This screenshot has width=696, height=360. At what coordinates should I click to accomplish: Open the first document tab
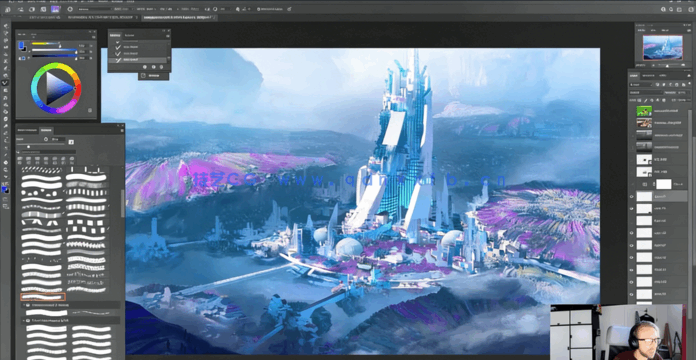(44, 17)
